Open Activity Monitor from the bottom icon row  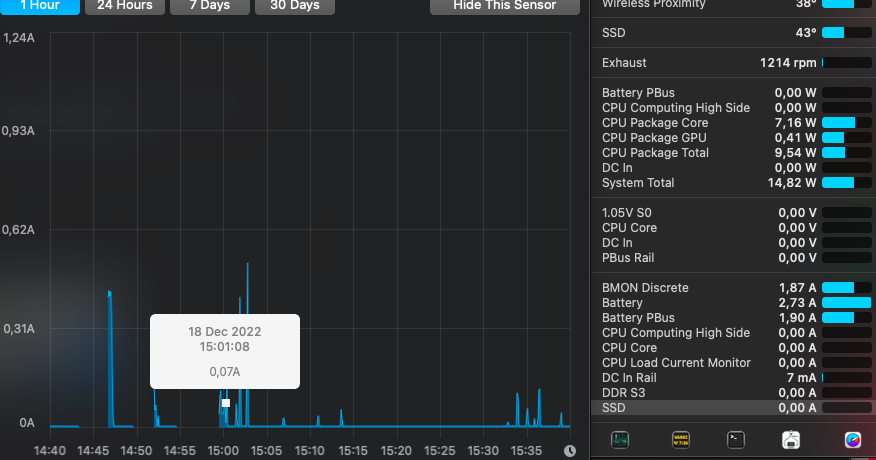click(x=620, y=440)
